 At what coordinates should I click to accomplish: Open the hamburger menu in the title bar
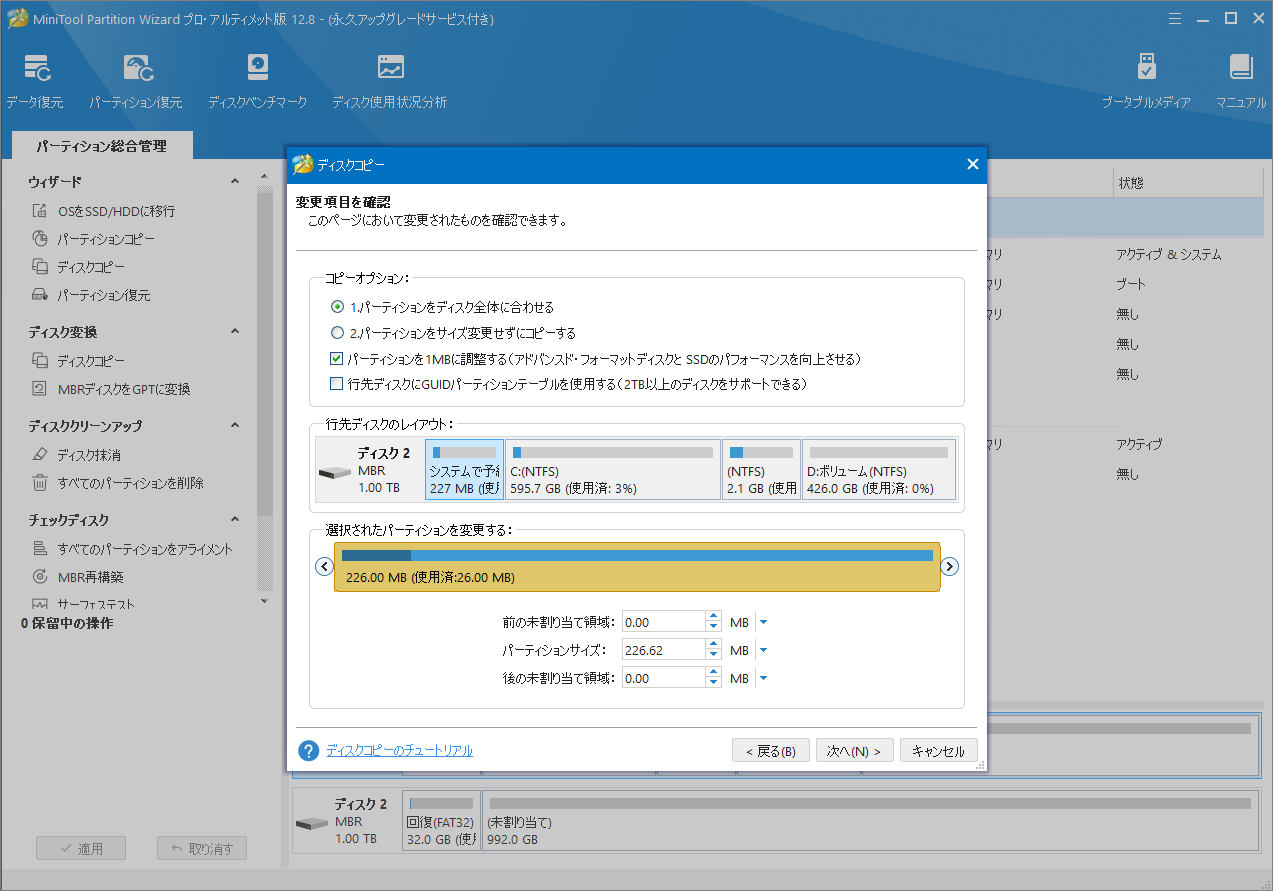point(1174,17)
